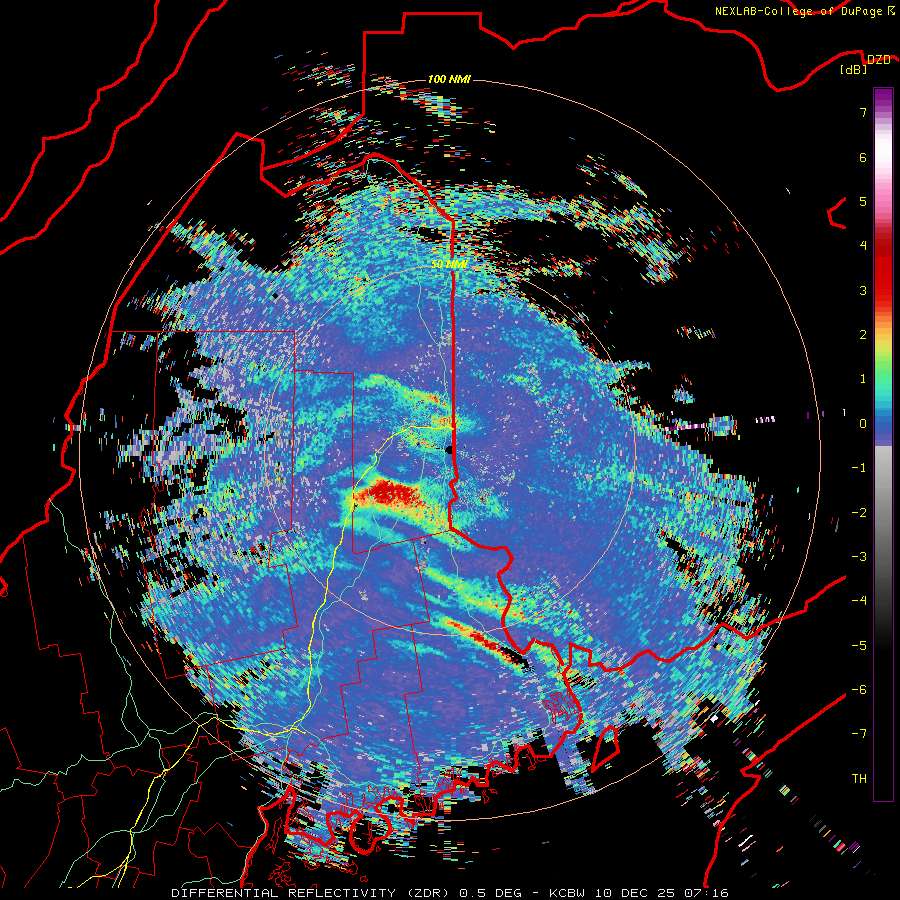Image resolution: width=900 pixels, height=900 pixels.
Task: Click the -2 value on the color scale
Action: click(x=859, y=513)
